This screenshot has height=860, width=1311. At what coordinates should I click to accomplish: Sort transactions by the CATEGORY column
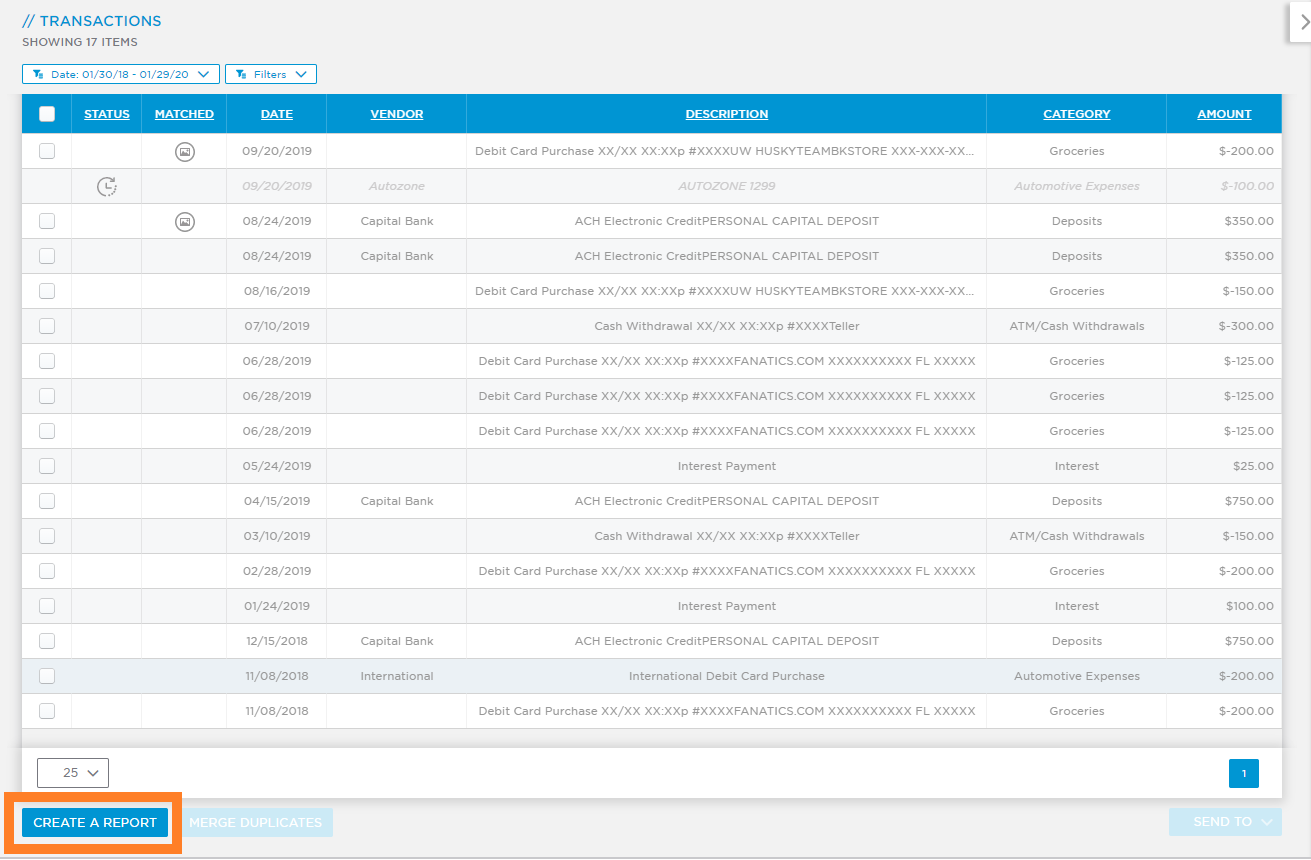click(1076, 113)
